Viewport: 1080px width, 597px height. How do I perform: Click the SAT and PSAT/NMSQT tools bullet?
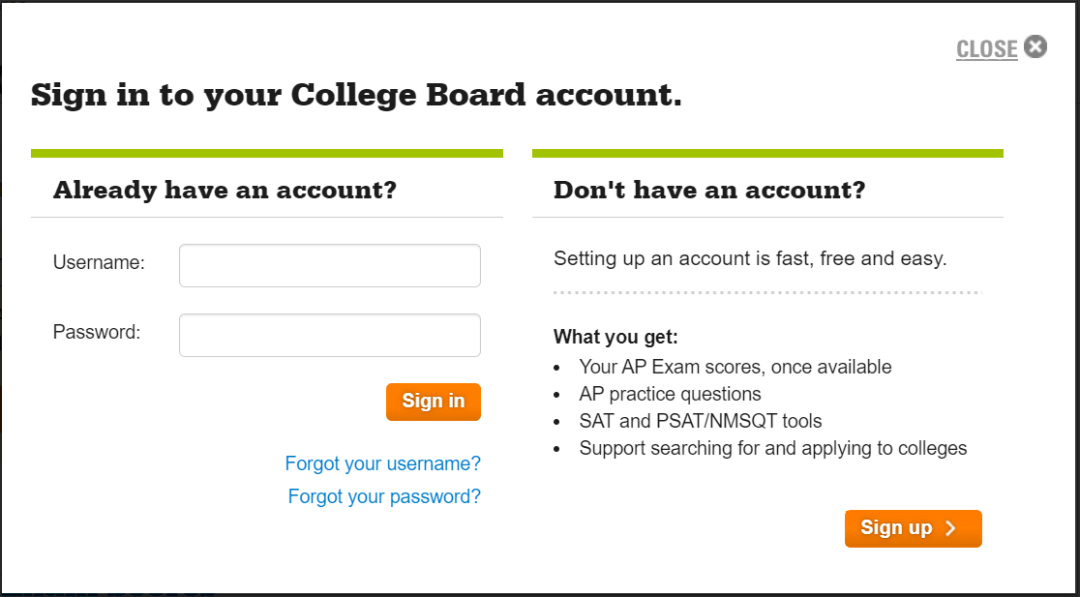tap(700, 421)
